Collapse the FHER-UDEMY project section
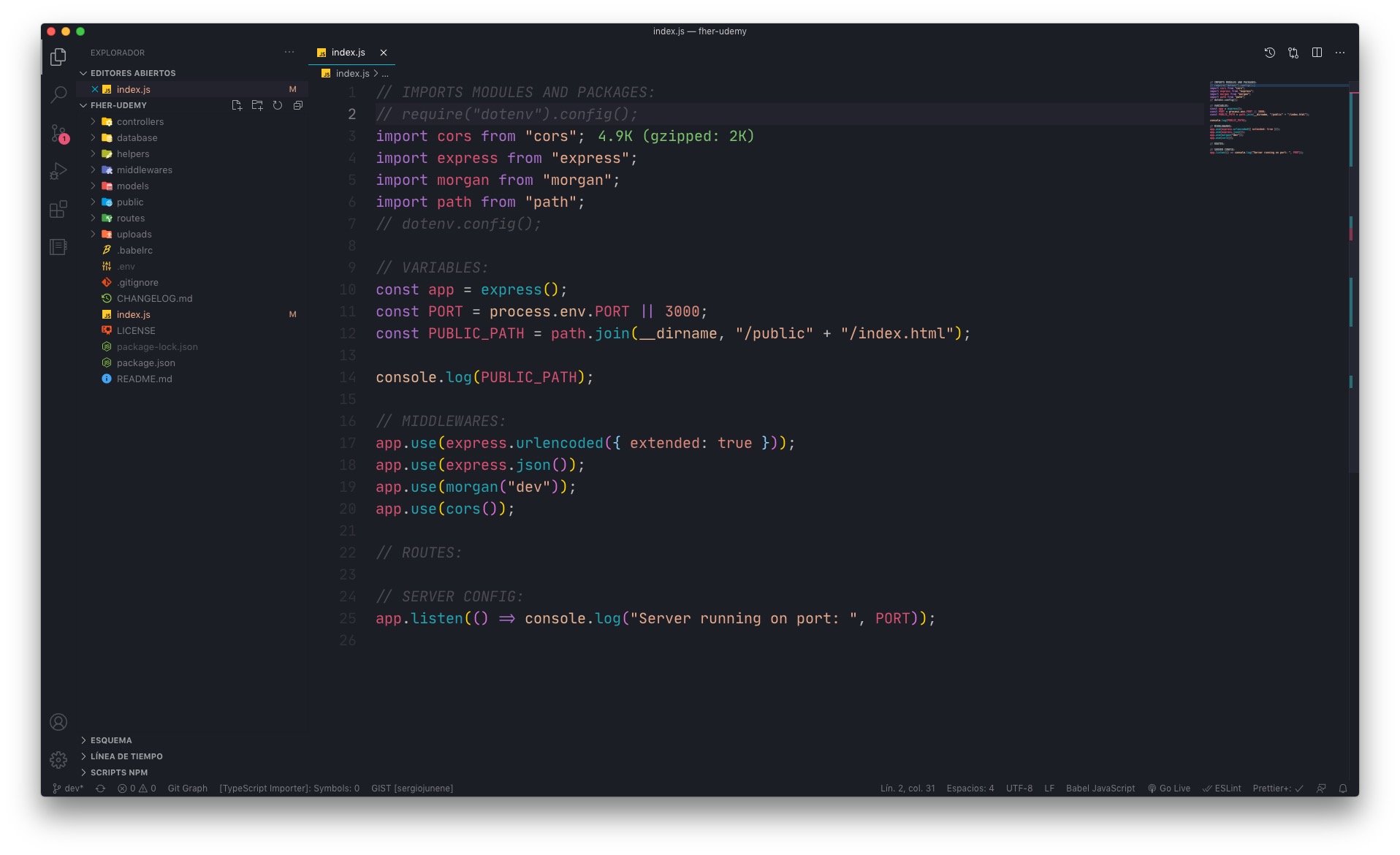The image size is (1400, 855). coord(118,105)
